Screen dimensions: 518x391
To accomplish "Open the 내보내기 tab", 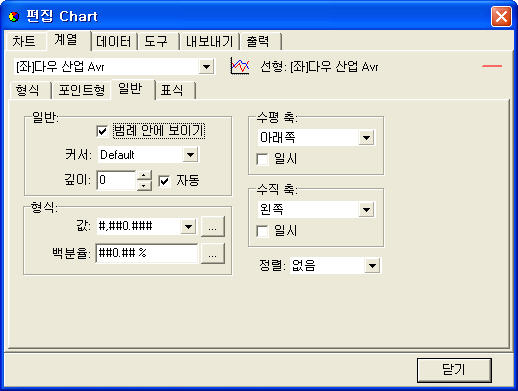I will click(x=209, y=41).
